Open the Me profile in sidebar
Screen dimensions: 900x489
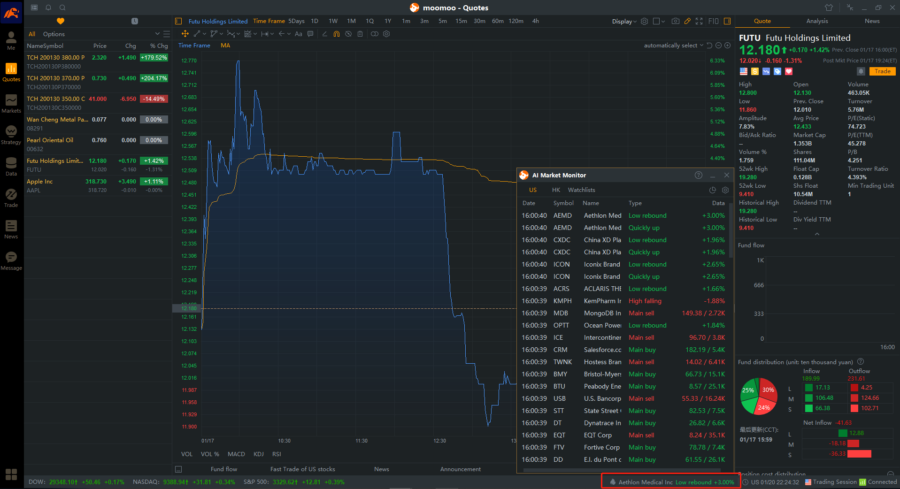click(x=11, y=41)
